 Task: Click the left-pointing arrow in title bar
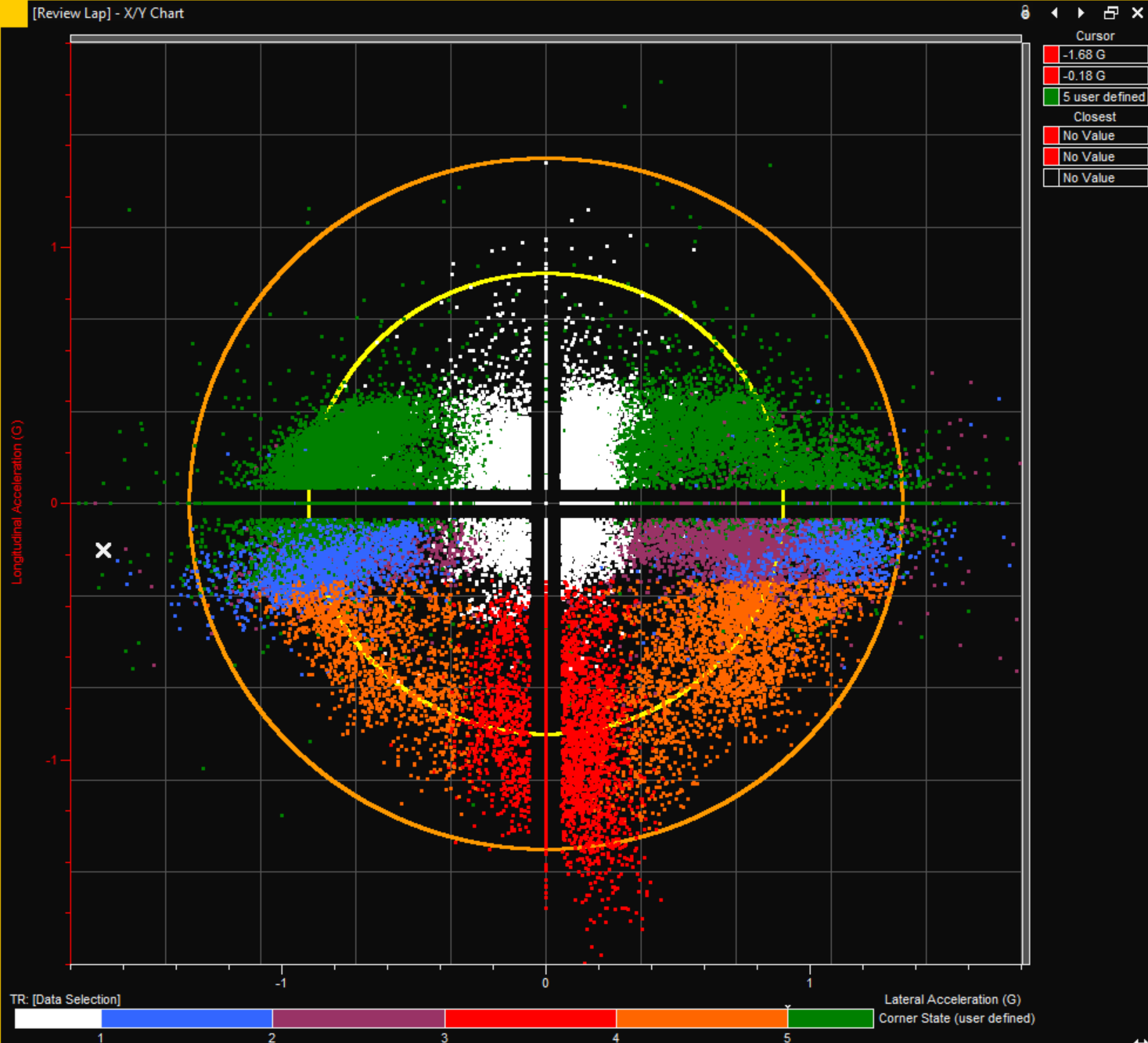[x=1054, y=13]
